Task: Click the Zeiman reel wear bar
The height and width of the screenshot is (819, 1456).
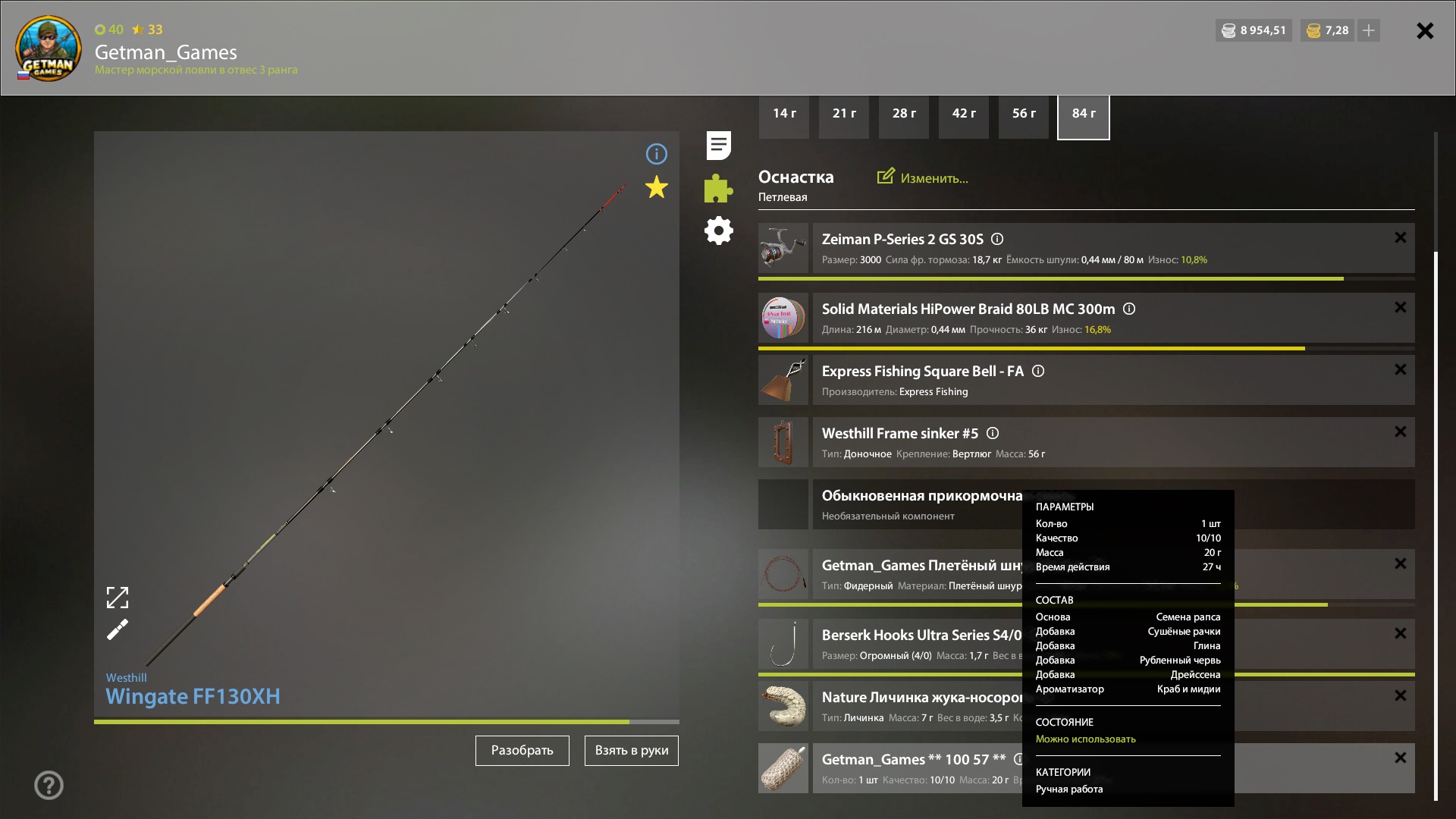Action: (1087, 279)
